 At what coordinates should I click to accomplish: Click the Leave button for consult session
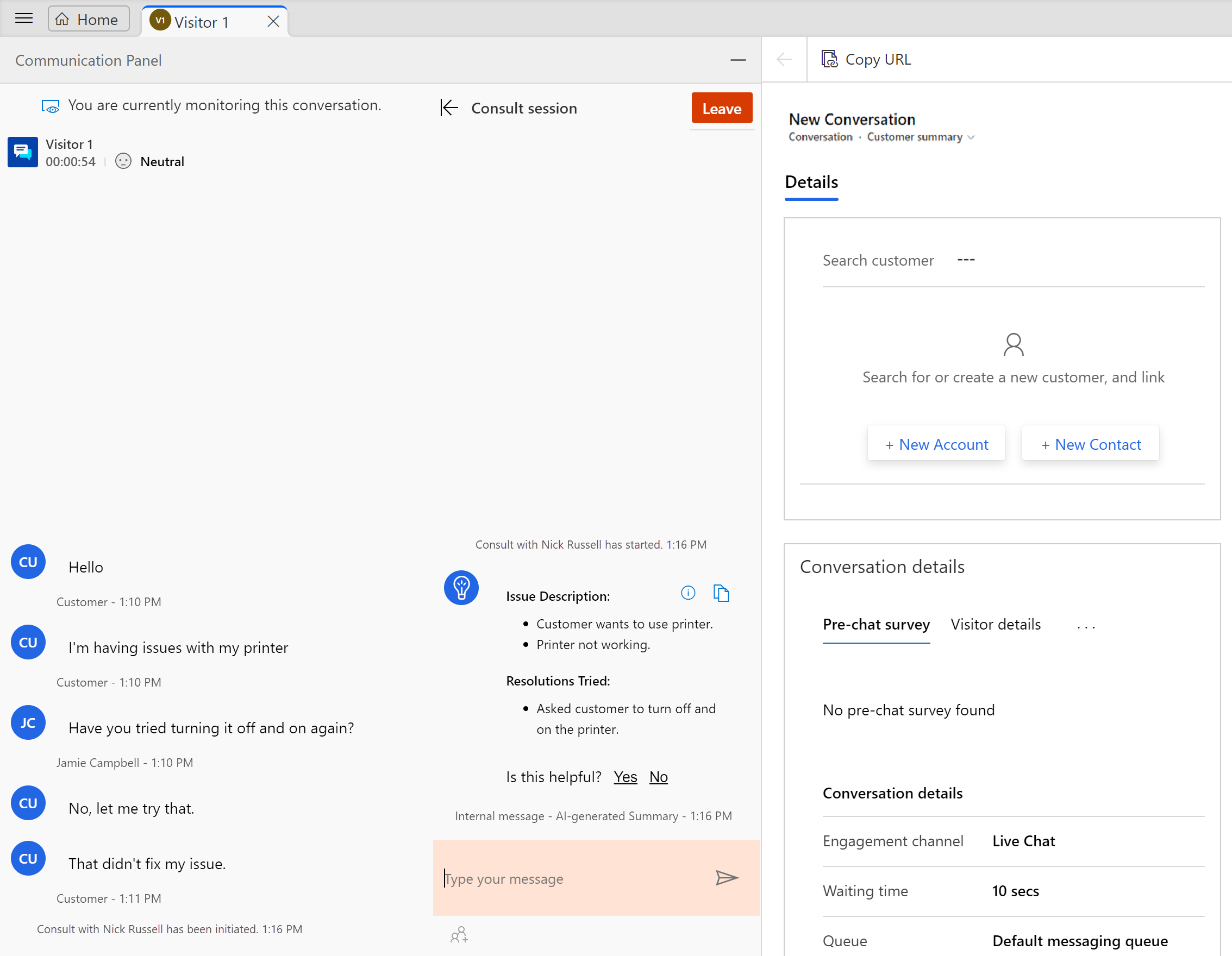tap(721, 107)
